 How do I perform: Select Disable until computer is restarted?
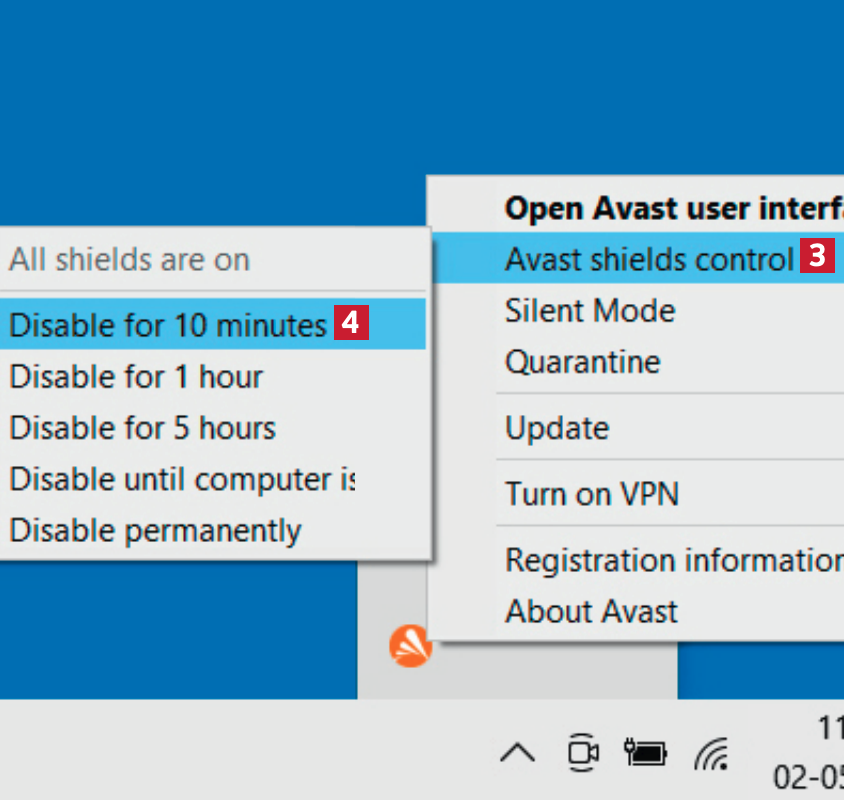point(182,479)
